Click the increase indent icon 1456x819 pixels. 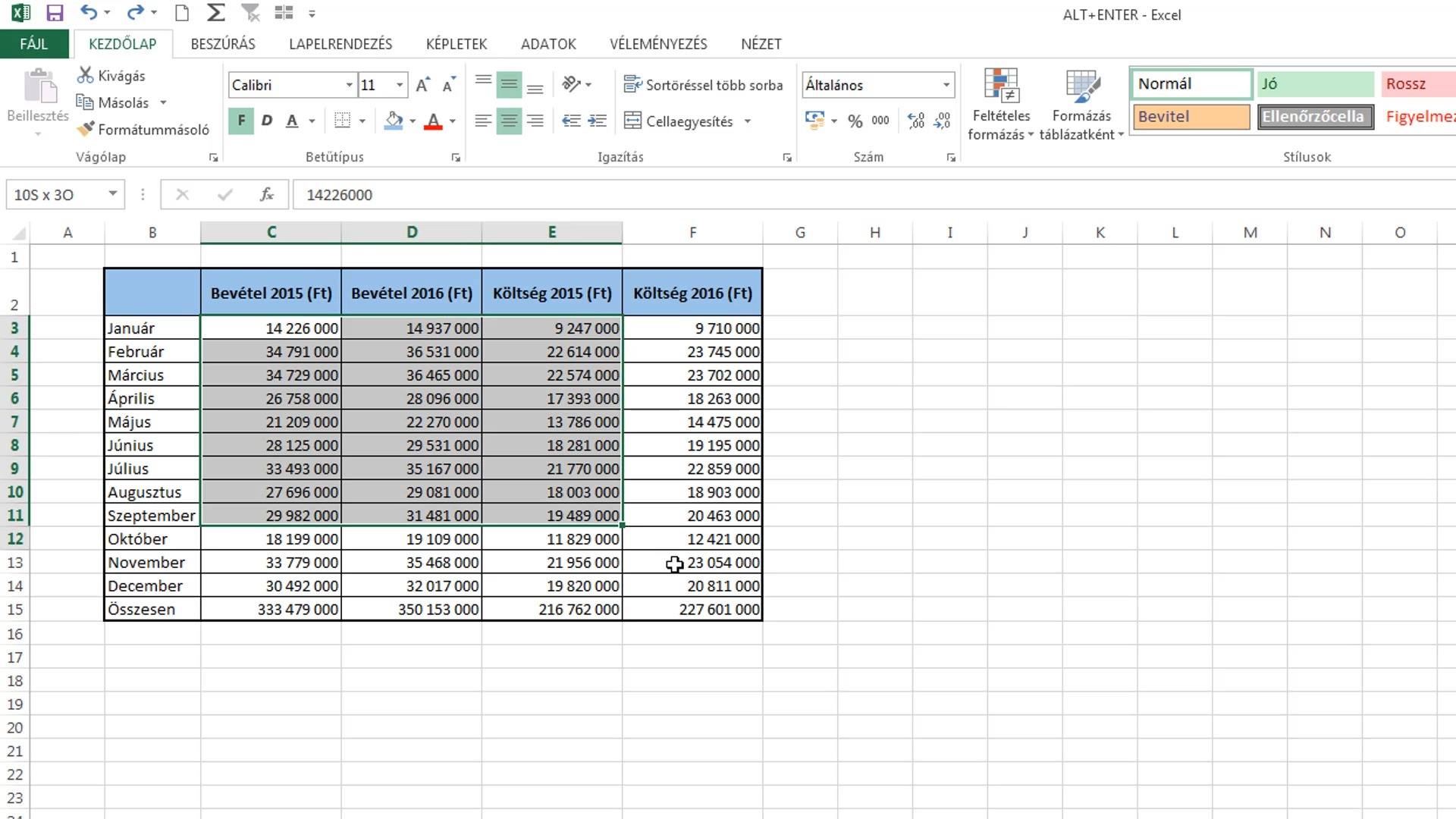tap(598, 121)
